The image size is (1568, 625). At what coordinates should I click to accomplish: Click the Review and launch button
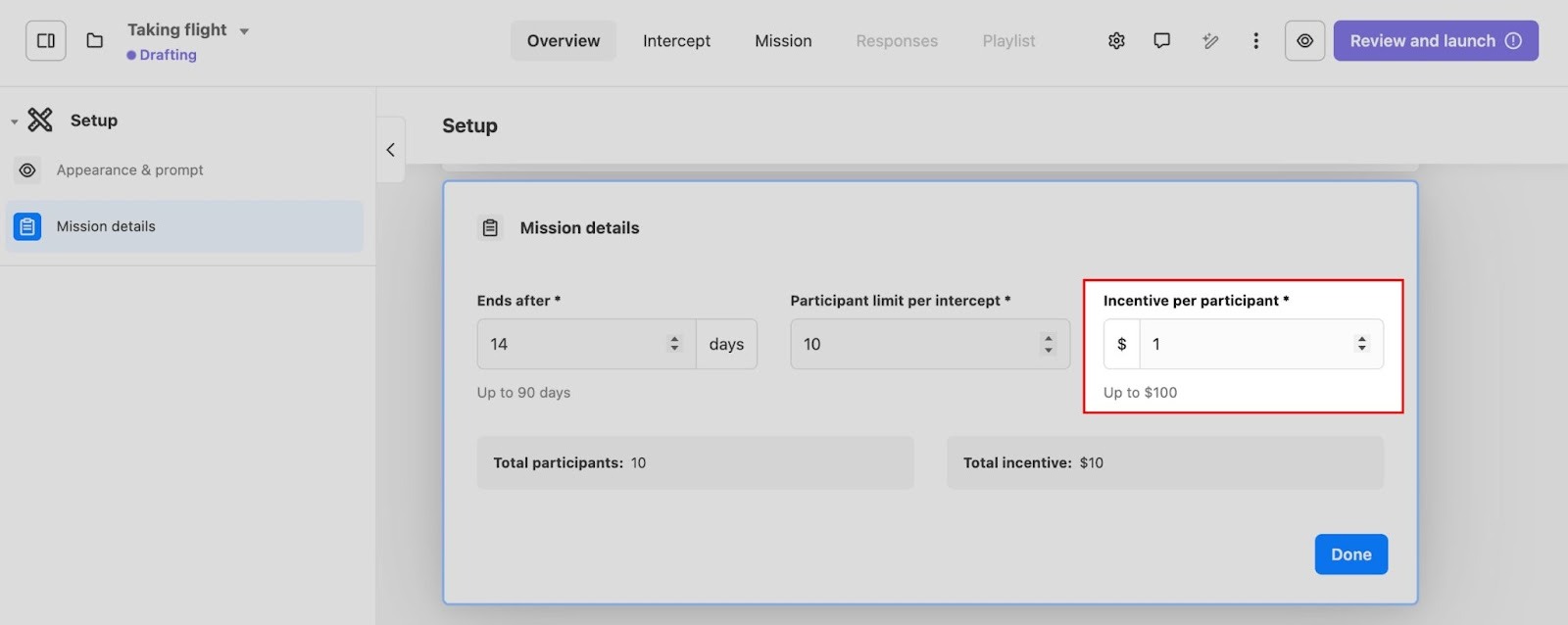pyautogui.click(x=1435, y=41)
